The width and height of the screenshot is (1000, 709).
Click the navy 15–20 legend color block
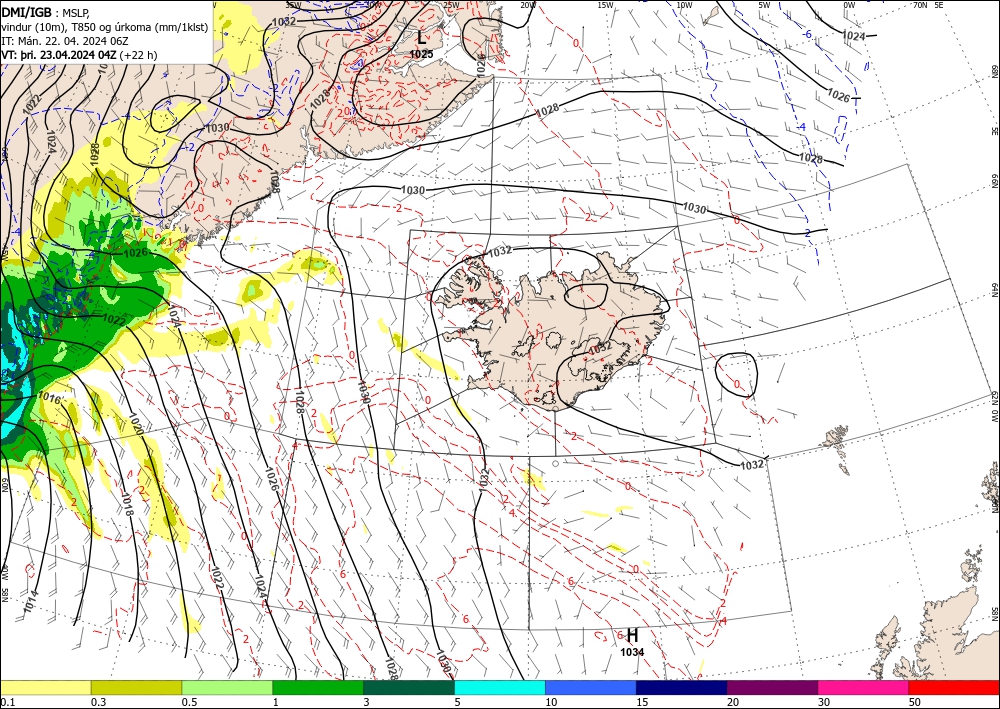pyautogui.click(x=682, y=687)
